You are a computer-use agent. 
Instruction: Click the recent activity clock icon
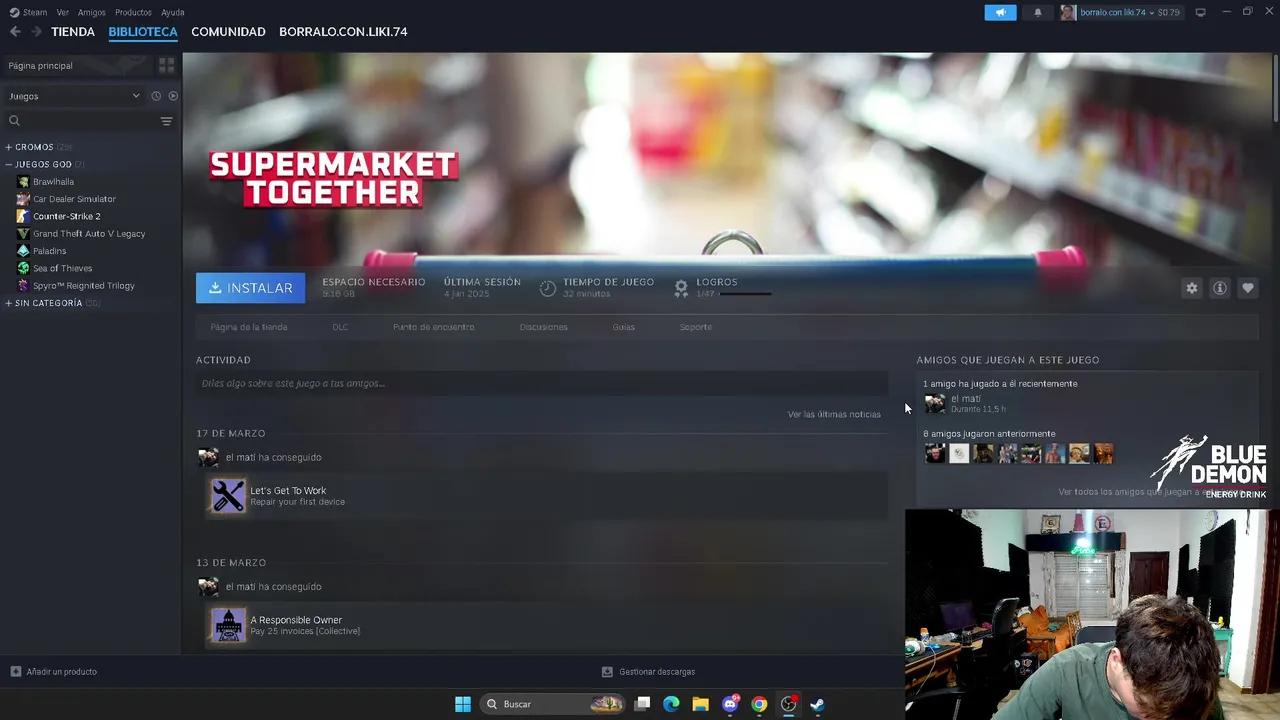click(x=156, y=96)
